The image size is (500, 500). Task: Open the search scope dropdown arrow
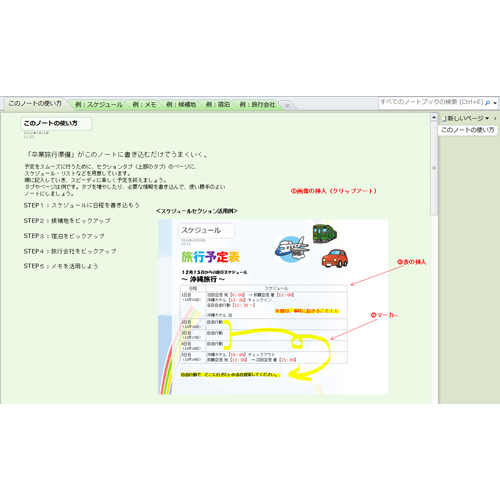[495, 103]
